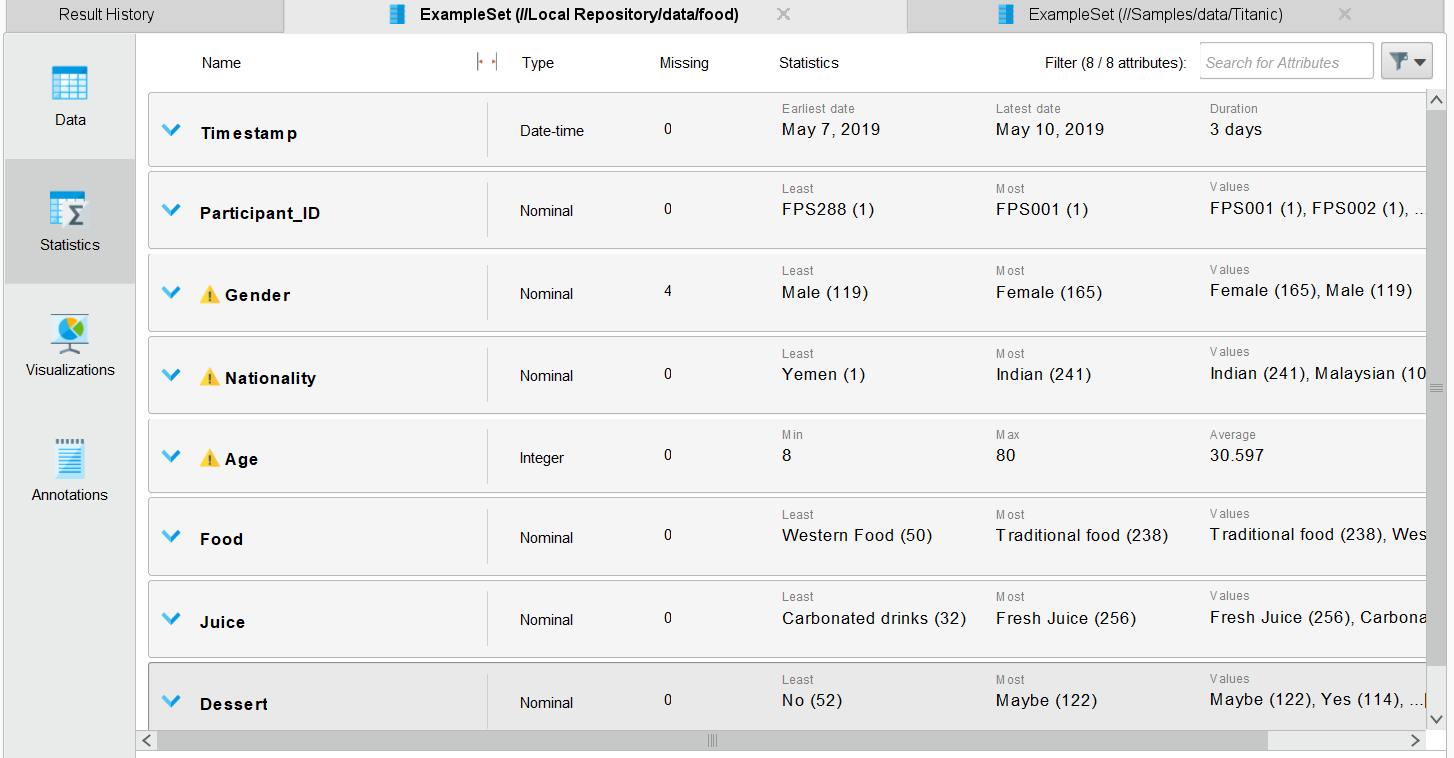
Task: Open the Annotations sidebar icon
Action: [70, 459]
